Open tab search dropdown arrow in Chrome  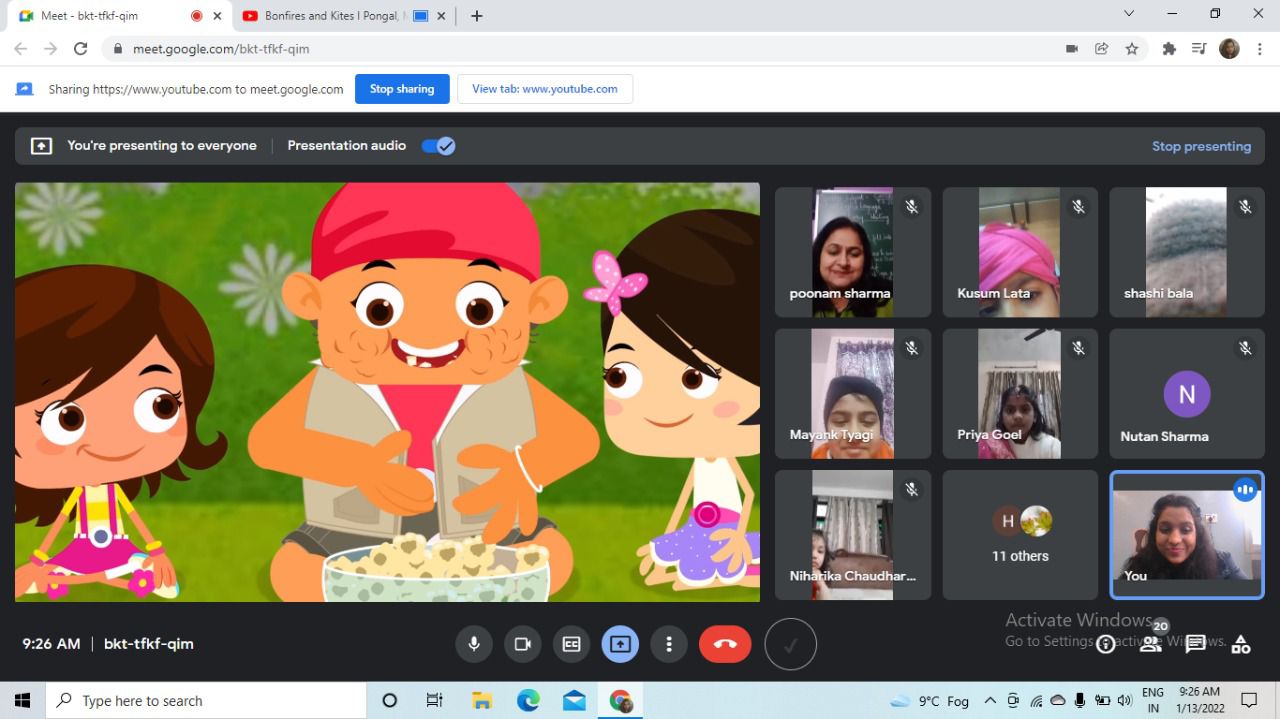tap(1129, 14)
